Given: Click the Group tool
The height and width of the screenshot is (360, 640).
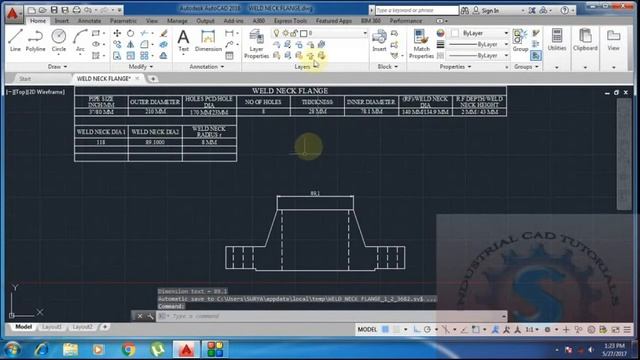Looking at the screenshot, I should [x=520, y=41].
